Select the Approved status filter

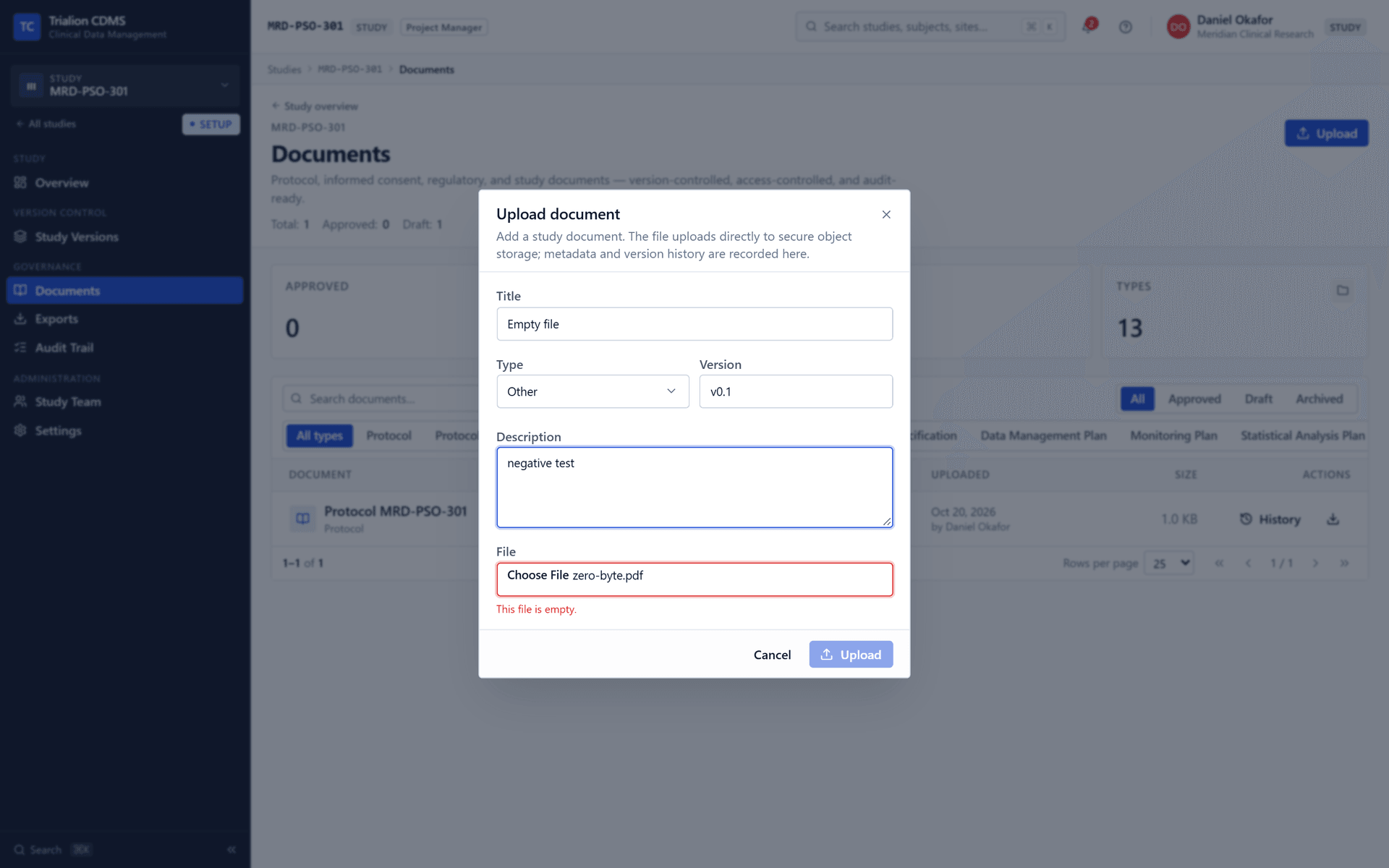tap(1194, 399)
